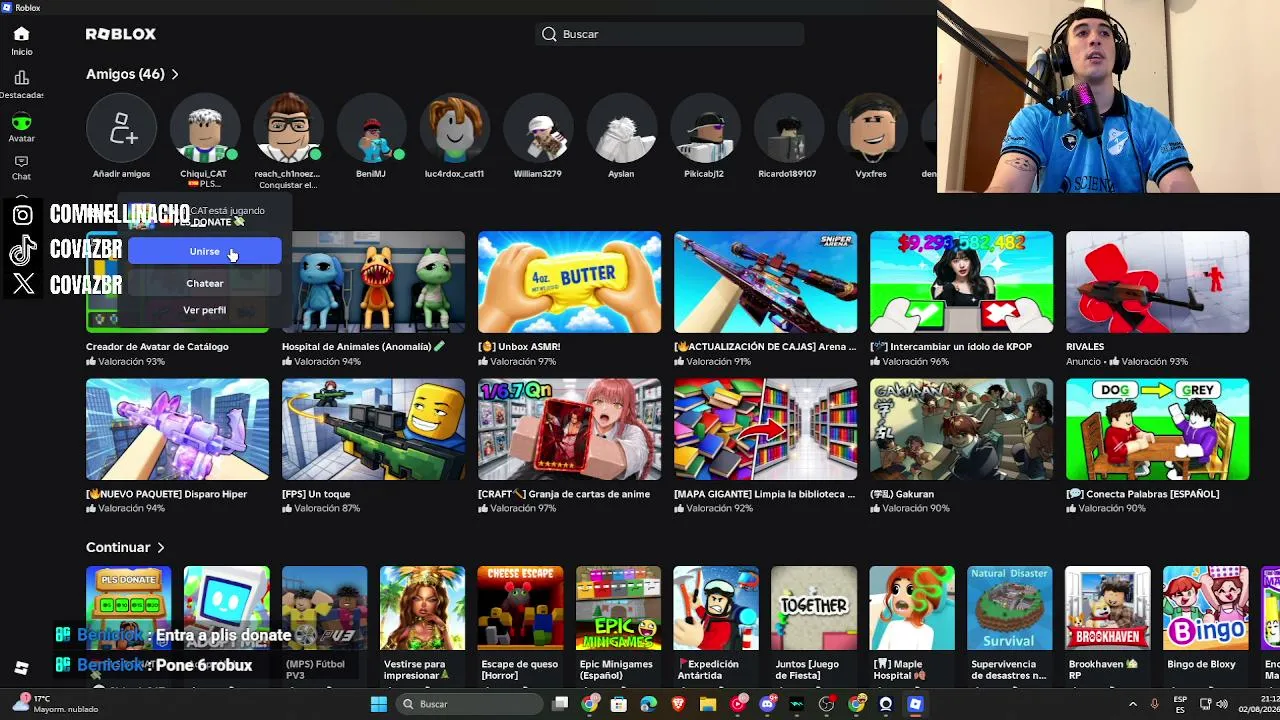Show hidden system tray icons
The image size is (1280, 720).
pyautogui.click(x=1133, y=704)
